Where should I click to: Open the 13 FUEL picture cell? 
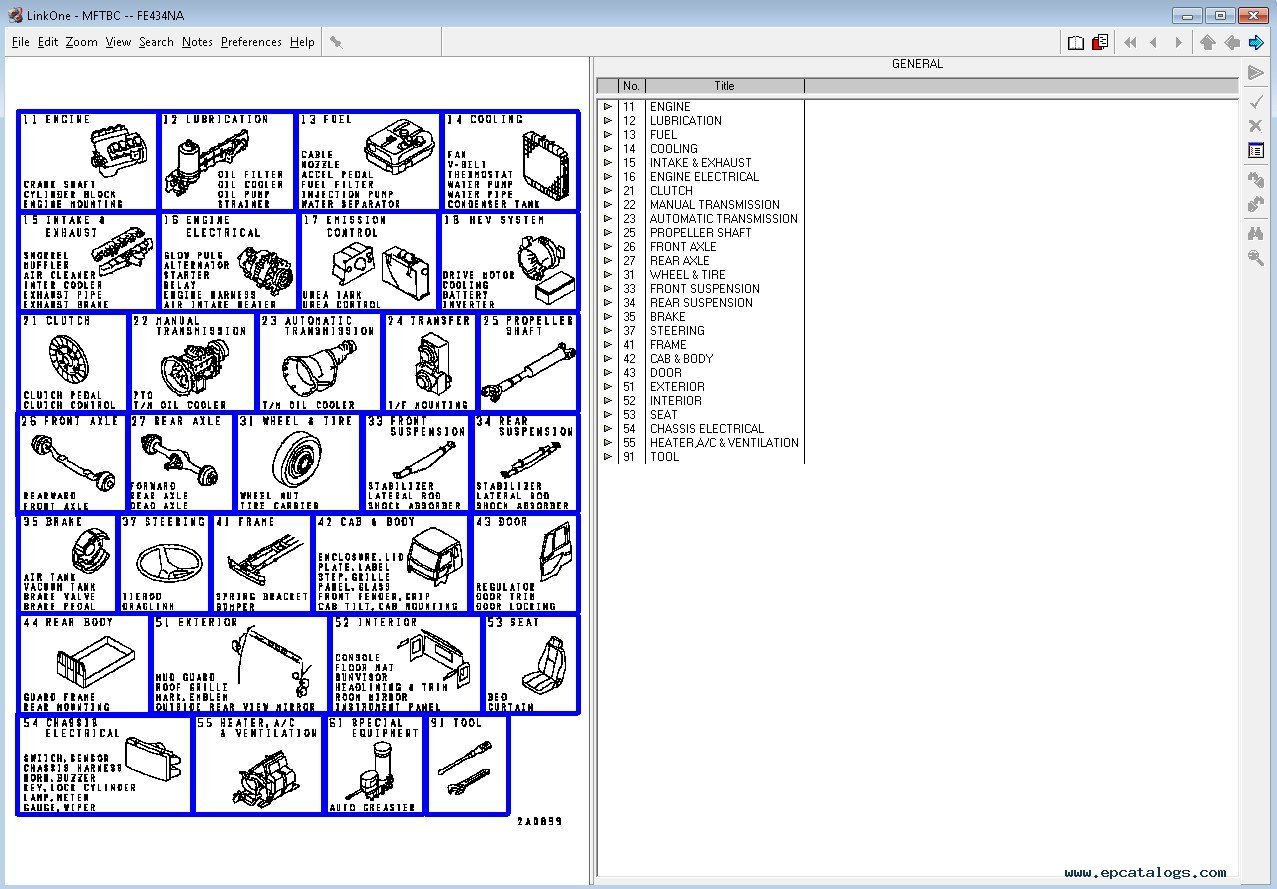coord(368,161)
